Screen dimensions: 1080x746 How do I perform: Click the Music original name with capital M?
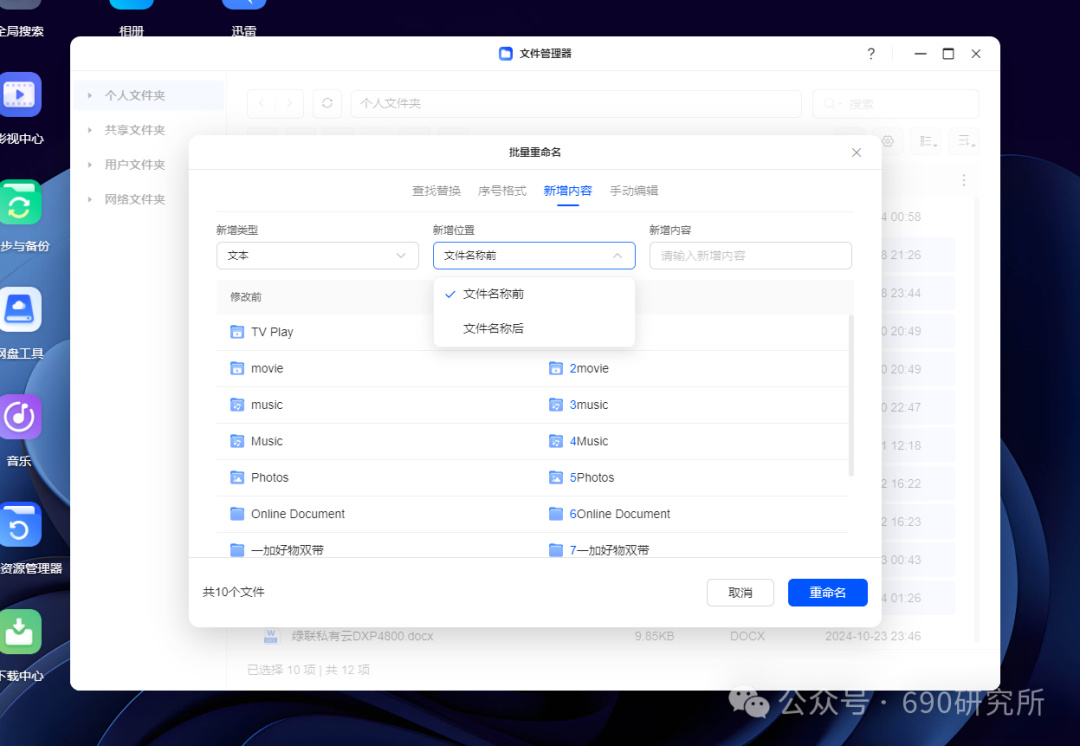coord(267,442)
